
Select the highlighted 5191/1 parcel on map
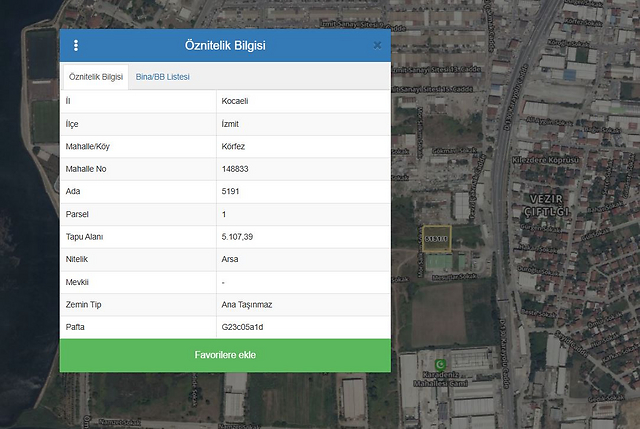click(436, 238)
